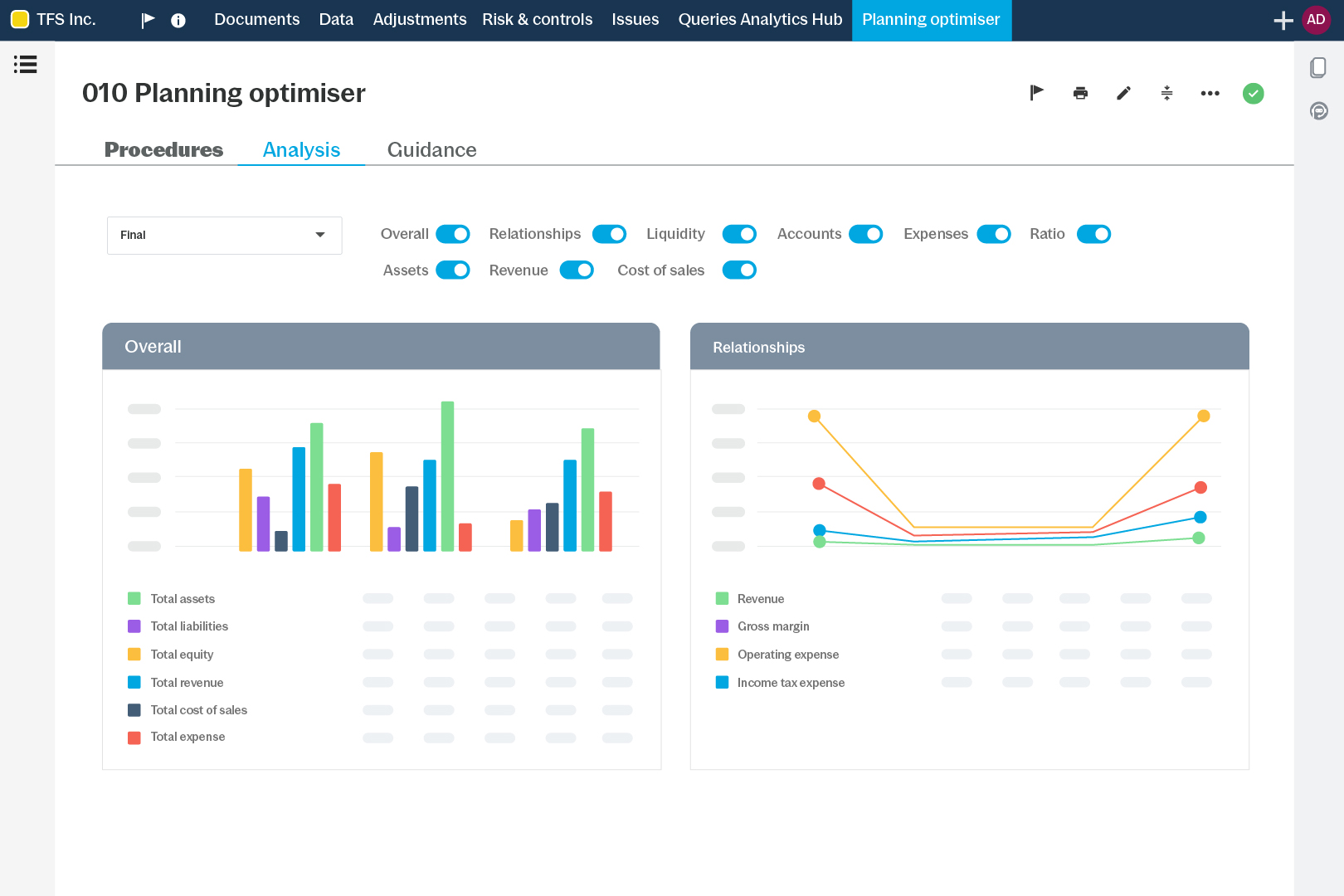Click the info icon in the top navigation bar
Viewport: 1344px width, 896px height.
click(178, 21)
